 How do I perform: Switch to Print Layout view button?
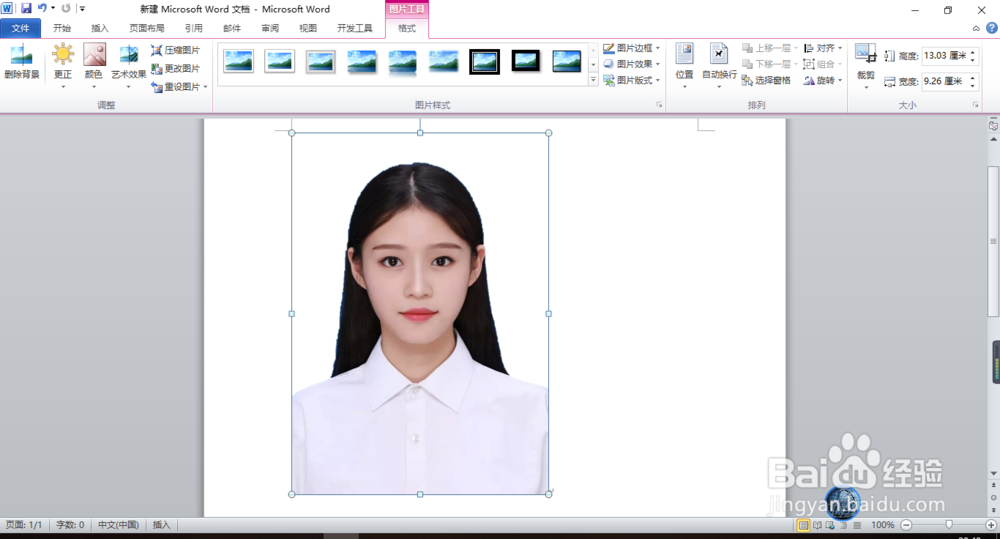pos(803,525)
